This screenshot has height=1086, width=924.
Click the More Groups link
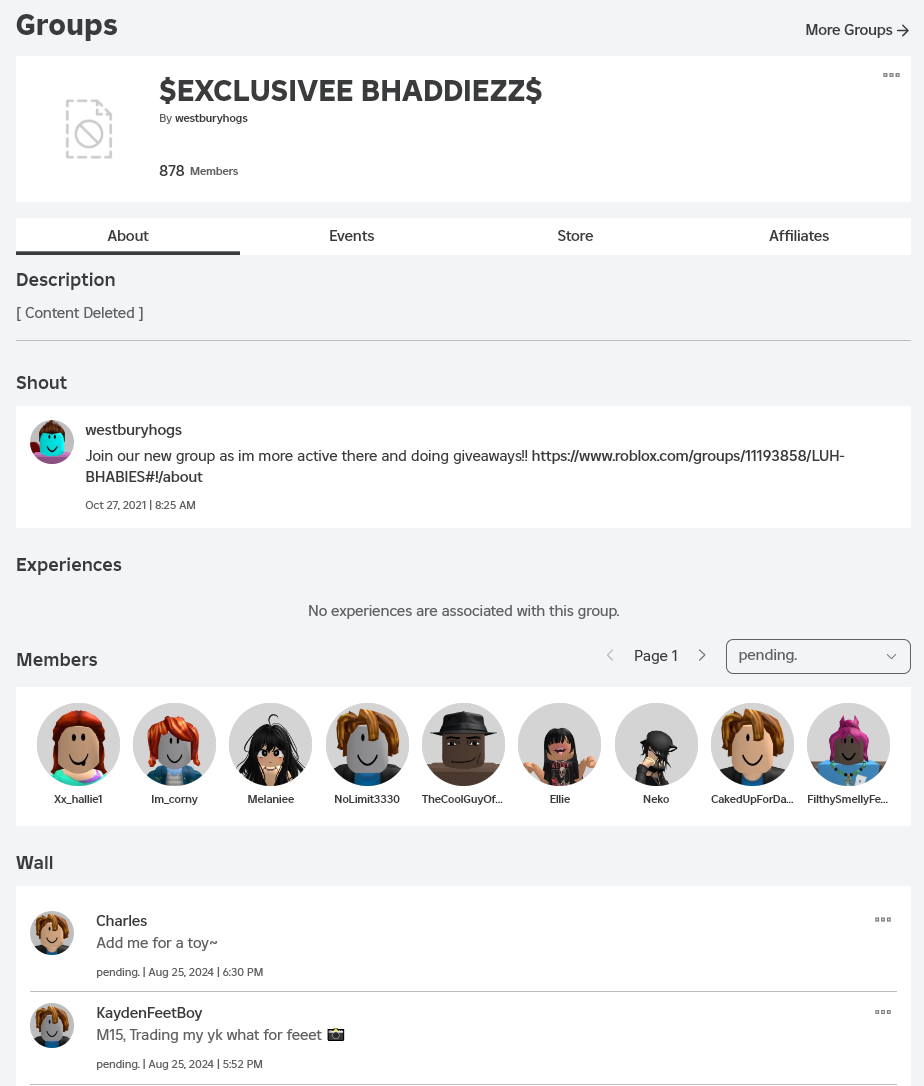point(857,30)
